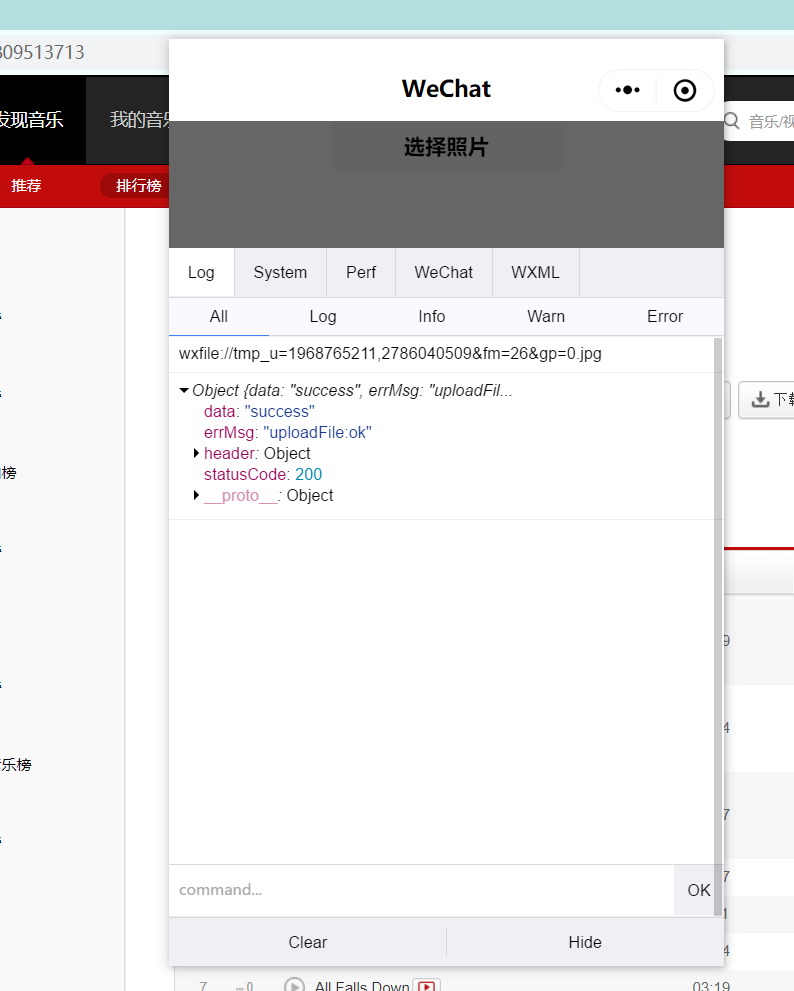
Task: Click the download icon button in the music page
Action: 766,399
